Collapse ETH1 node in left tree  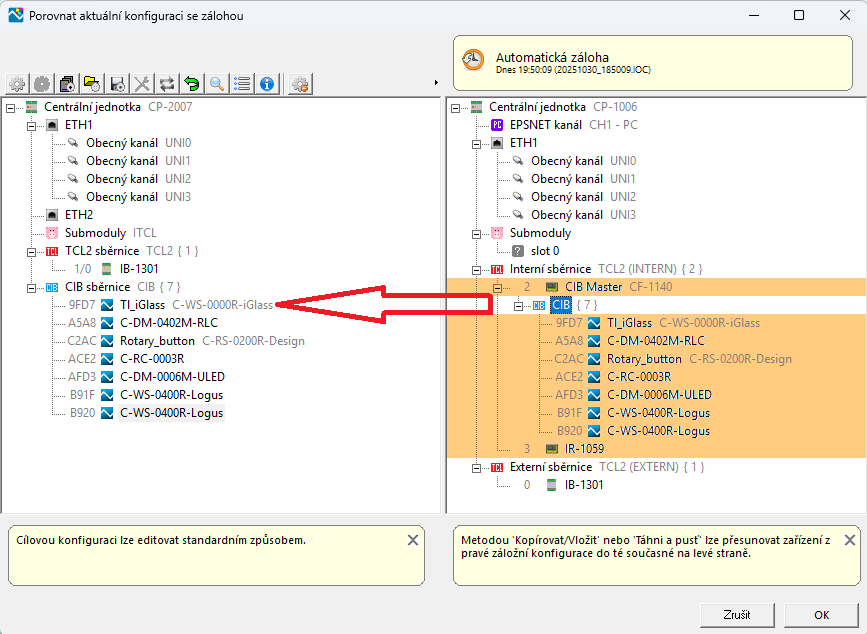click(30, 125)
